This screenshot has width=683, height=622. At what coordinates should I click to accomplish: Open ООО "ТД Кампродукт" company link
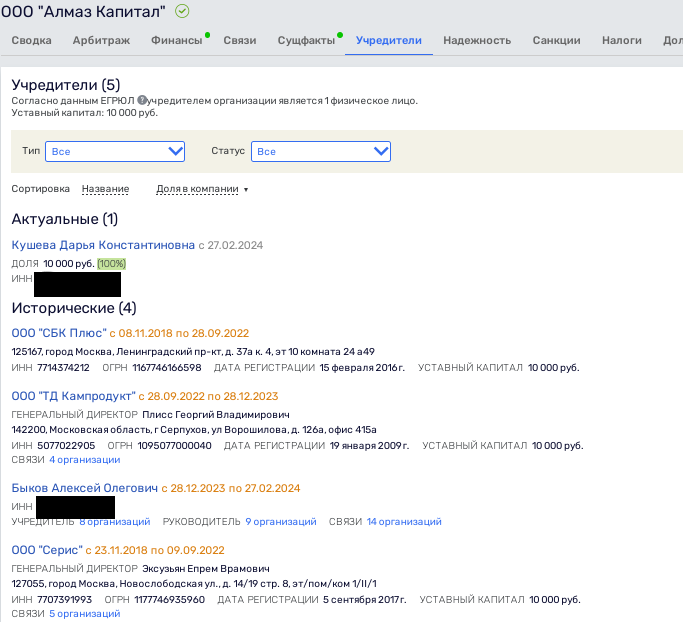tap(74, 396)
